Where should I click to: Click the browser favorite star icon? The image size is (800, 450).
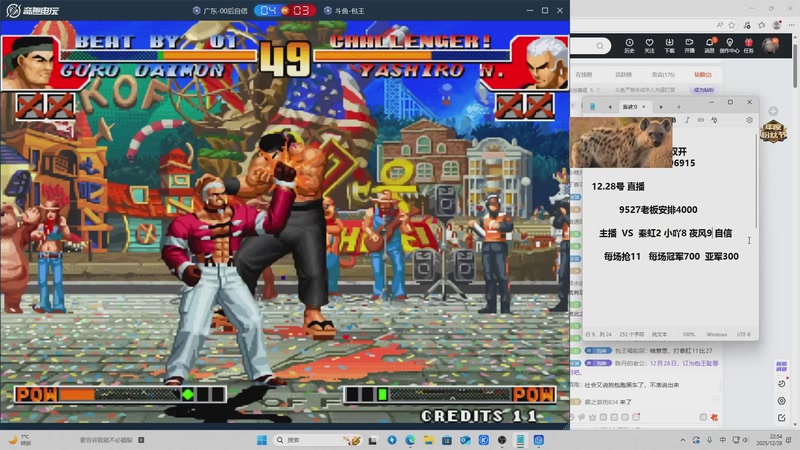click(732, 24)
